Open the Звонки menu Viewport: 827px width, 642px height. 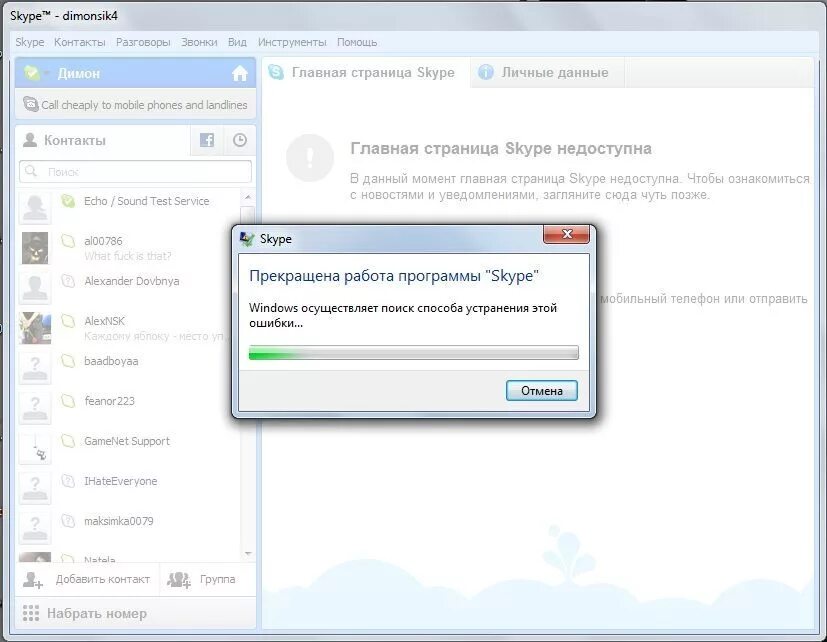(x=199, y=42)
